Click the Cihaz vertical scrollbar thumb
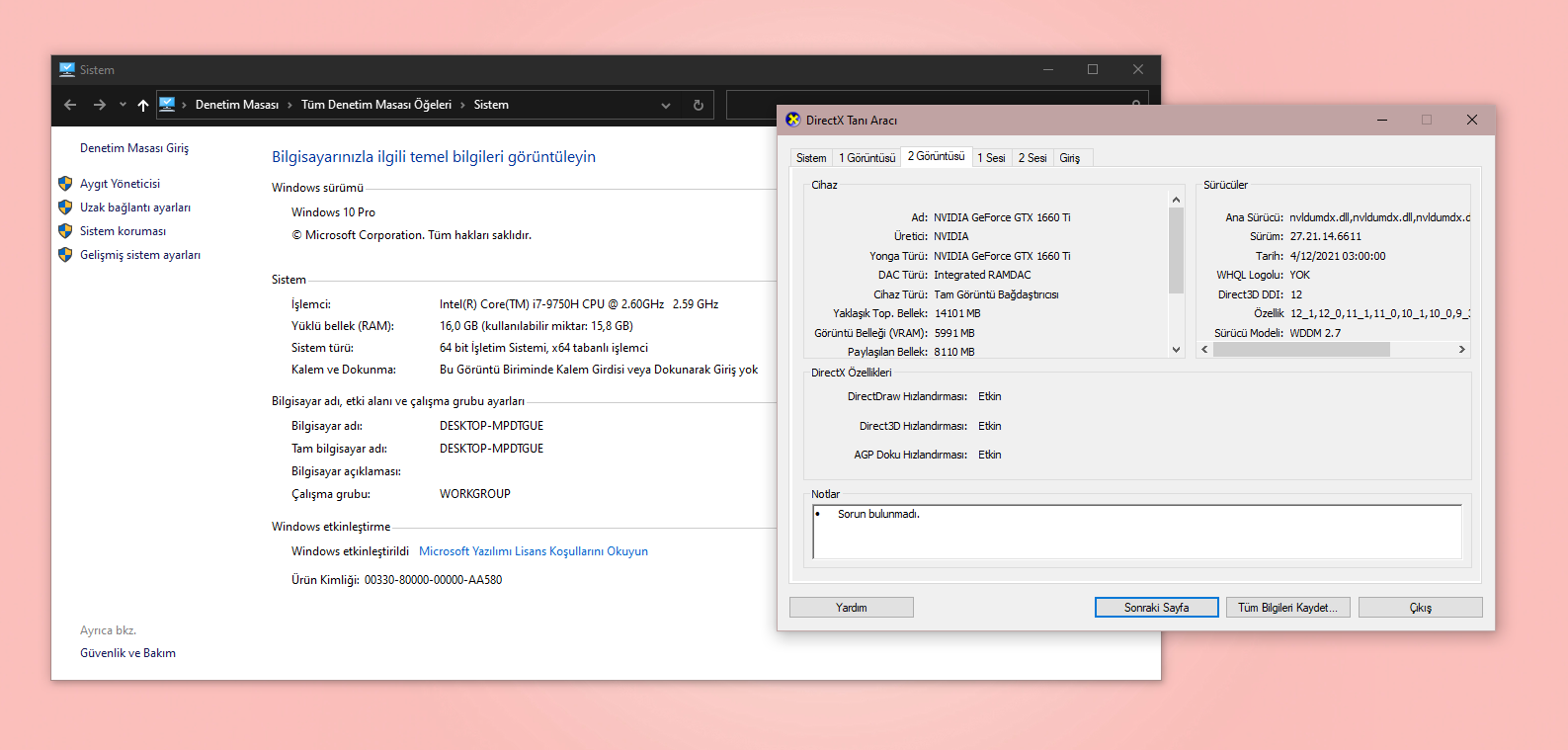The image size is (1568, 750). tap(1176, 251)
